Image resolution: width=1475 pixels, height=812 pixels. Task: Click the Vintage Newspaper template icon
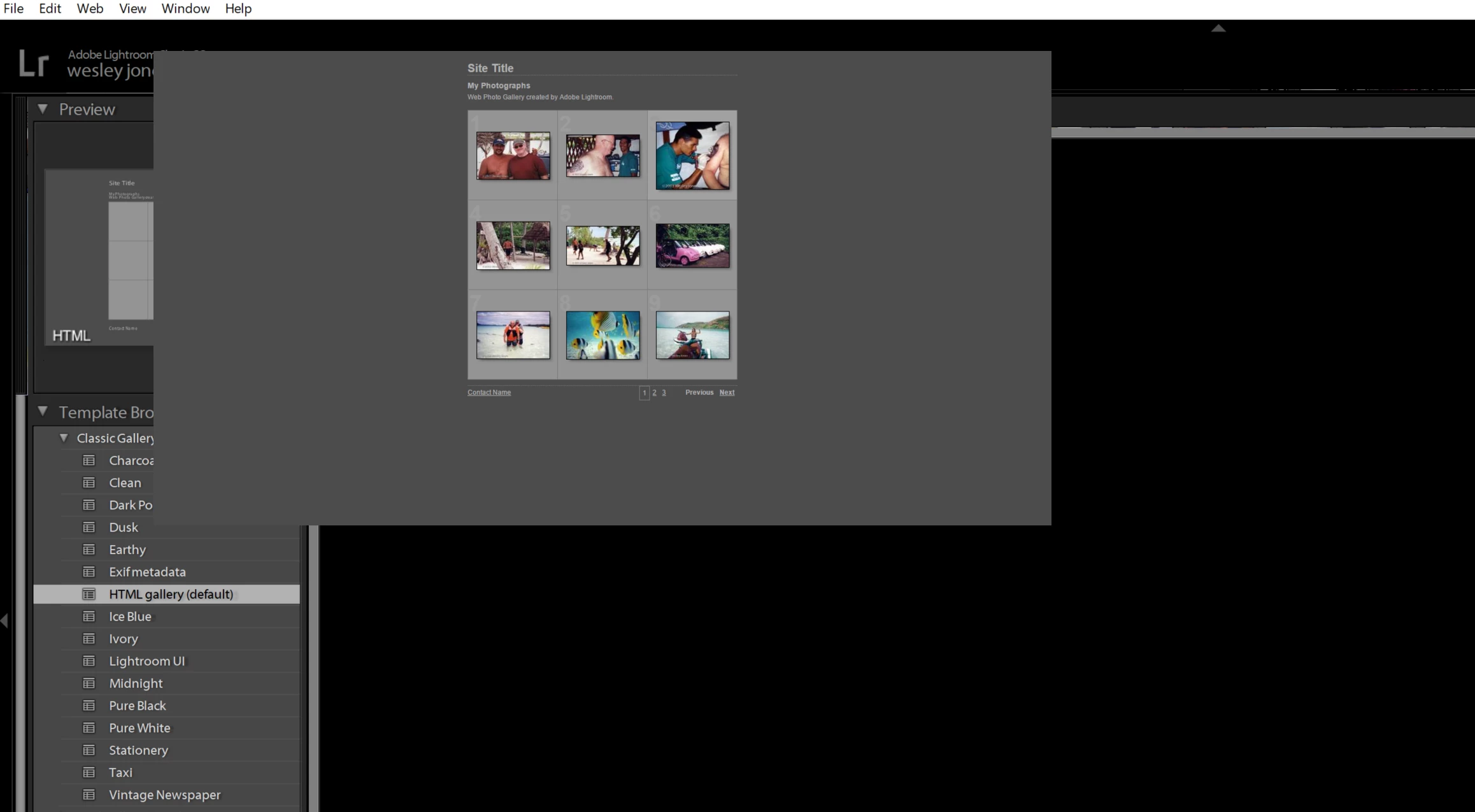tap(89, 795)
